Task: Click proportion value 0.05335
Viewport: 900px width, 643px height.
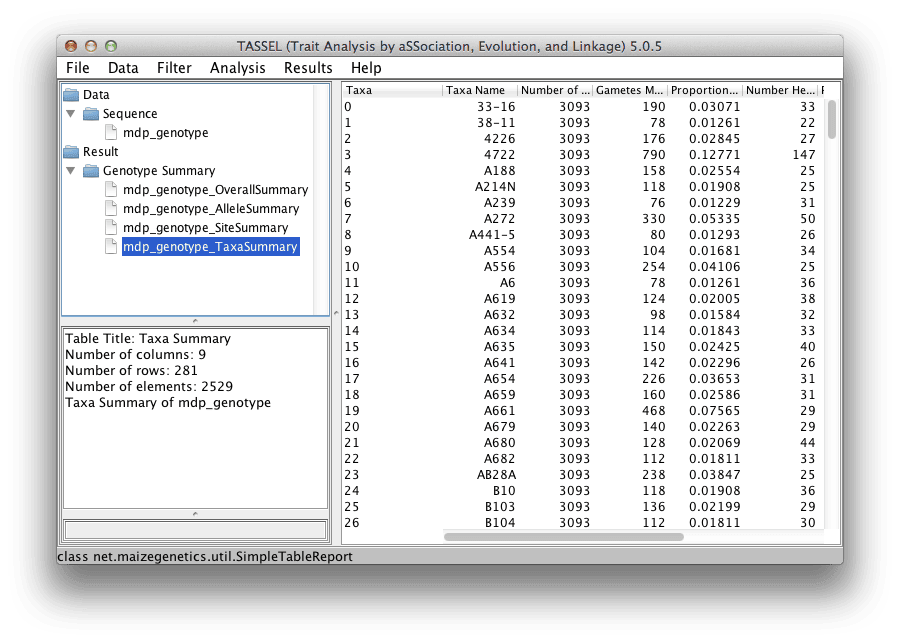Action: tap(715, 219)
